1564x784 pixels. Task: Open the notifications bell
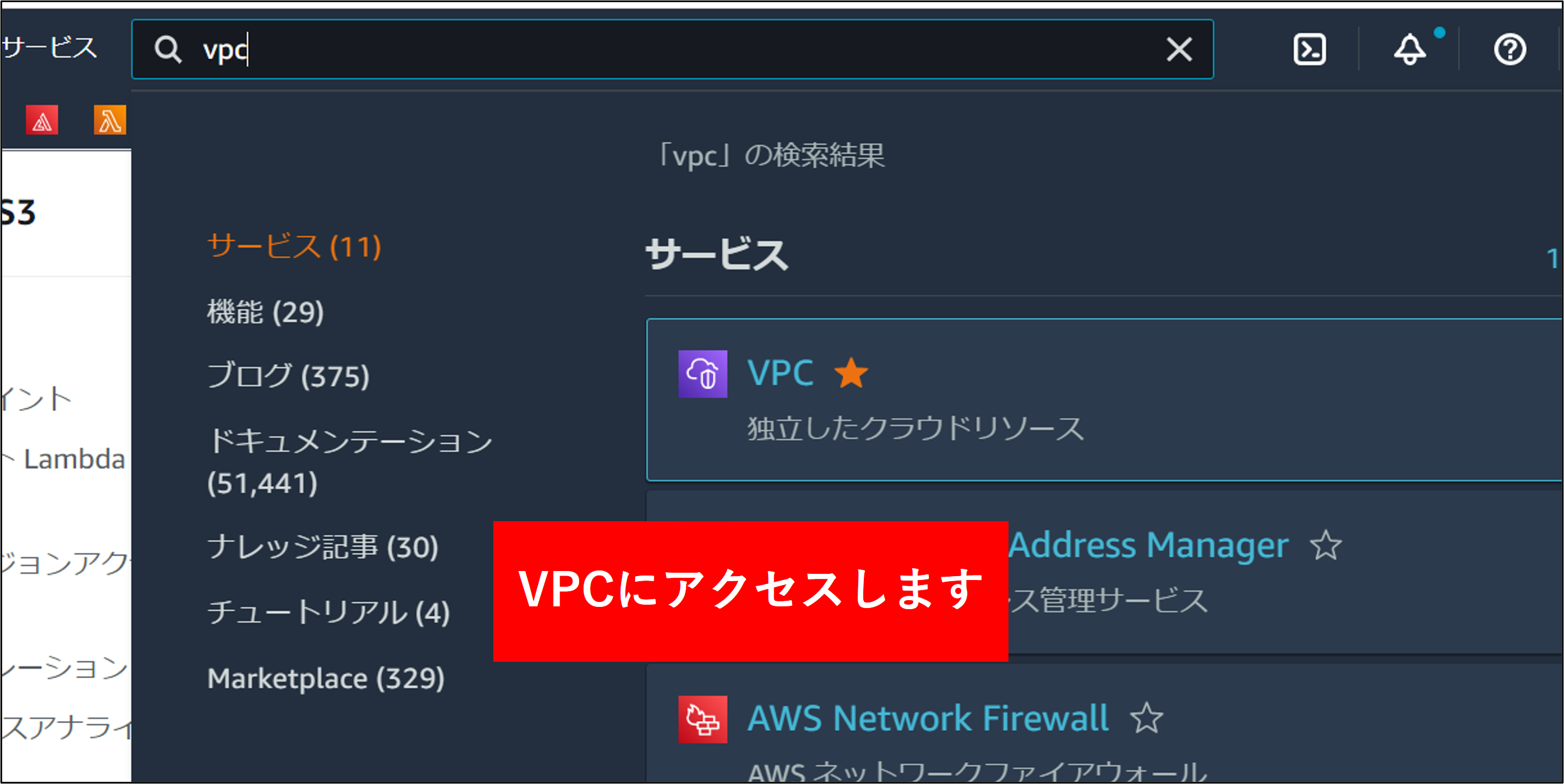(x=1410, y=49)
